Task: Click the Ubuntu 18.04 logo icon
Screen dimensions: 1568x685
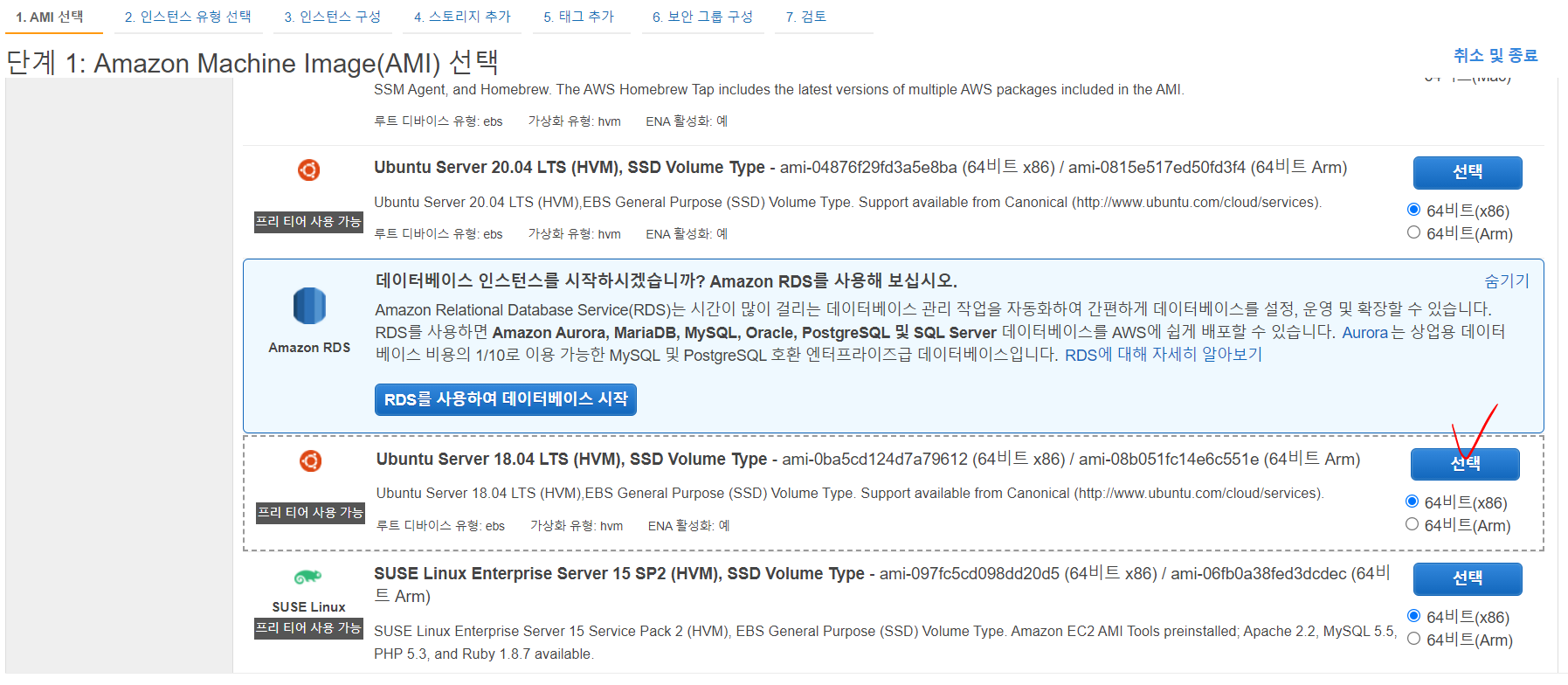Action: click(310, 460)
